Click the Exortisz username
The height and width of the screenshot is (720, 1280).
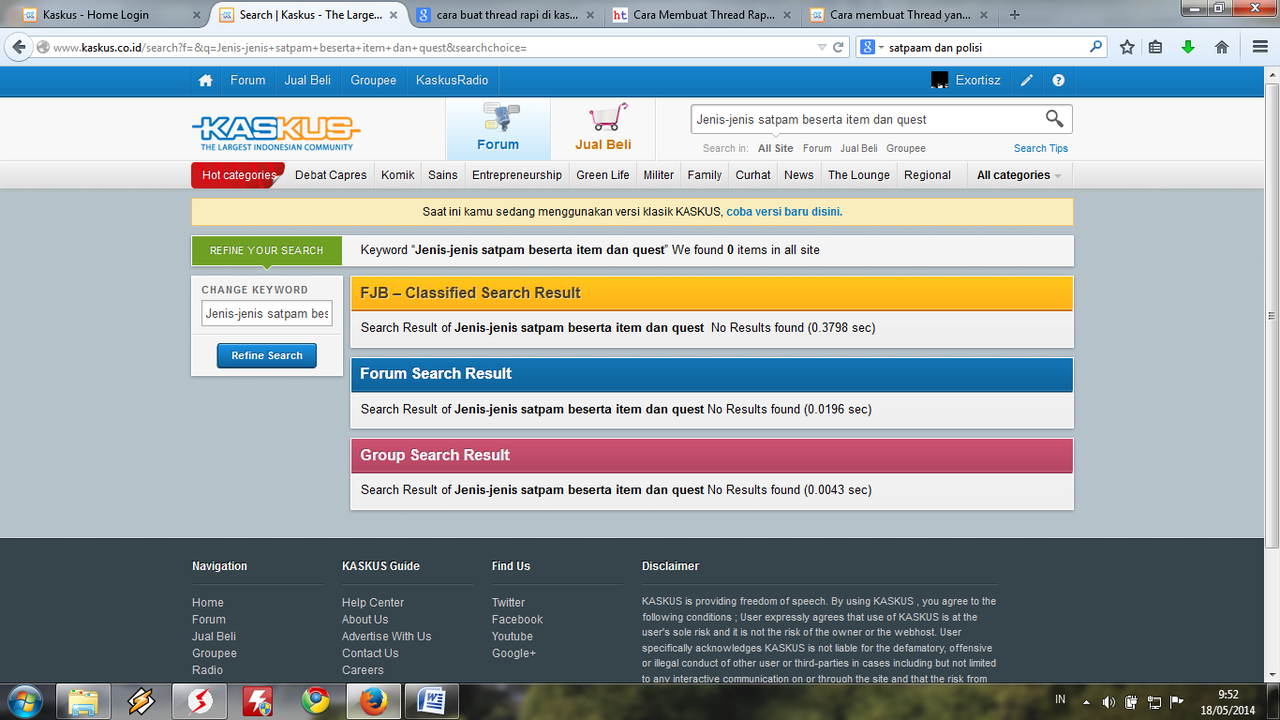tap(978, 80)
